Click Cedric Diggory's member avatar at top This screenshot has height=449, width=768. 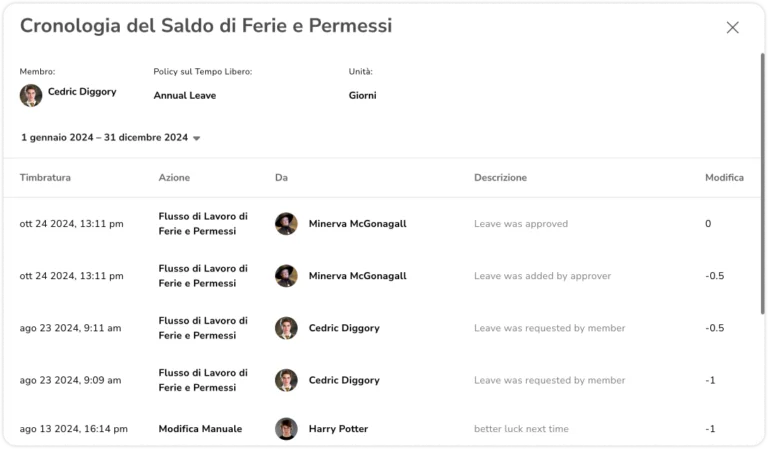(31, 95)
